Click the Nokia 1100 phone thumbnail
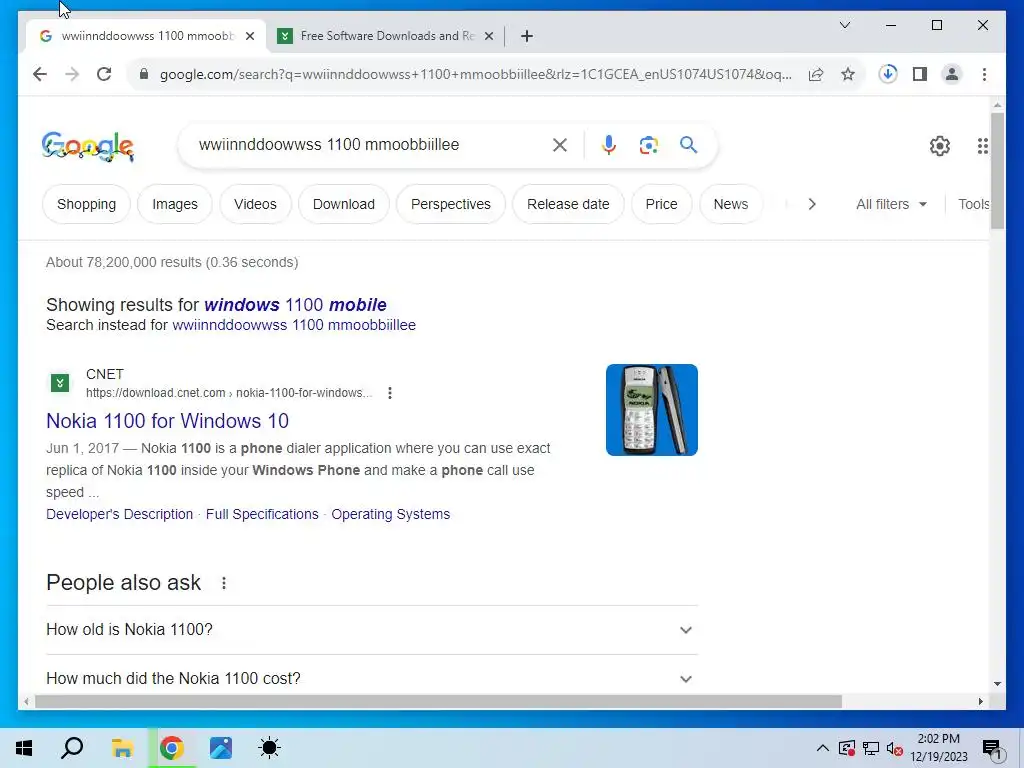Screen dimensions: 1024x768 (x=652, y=409)
